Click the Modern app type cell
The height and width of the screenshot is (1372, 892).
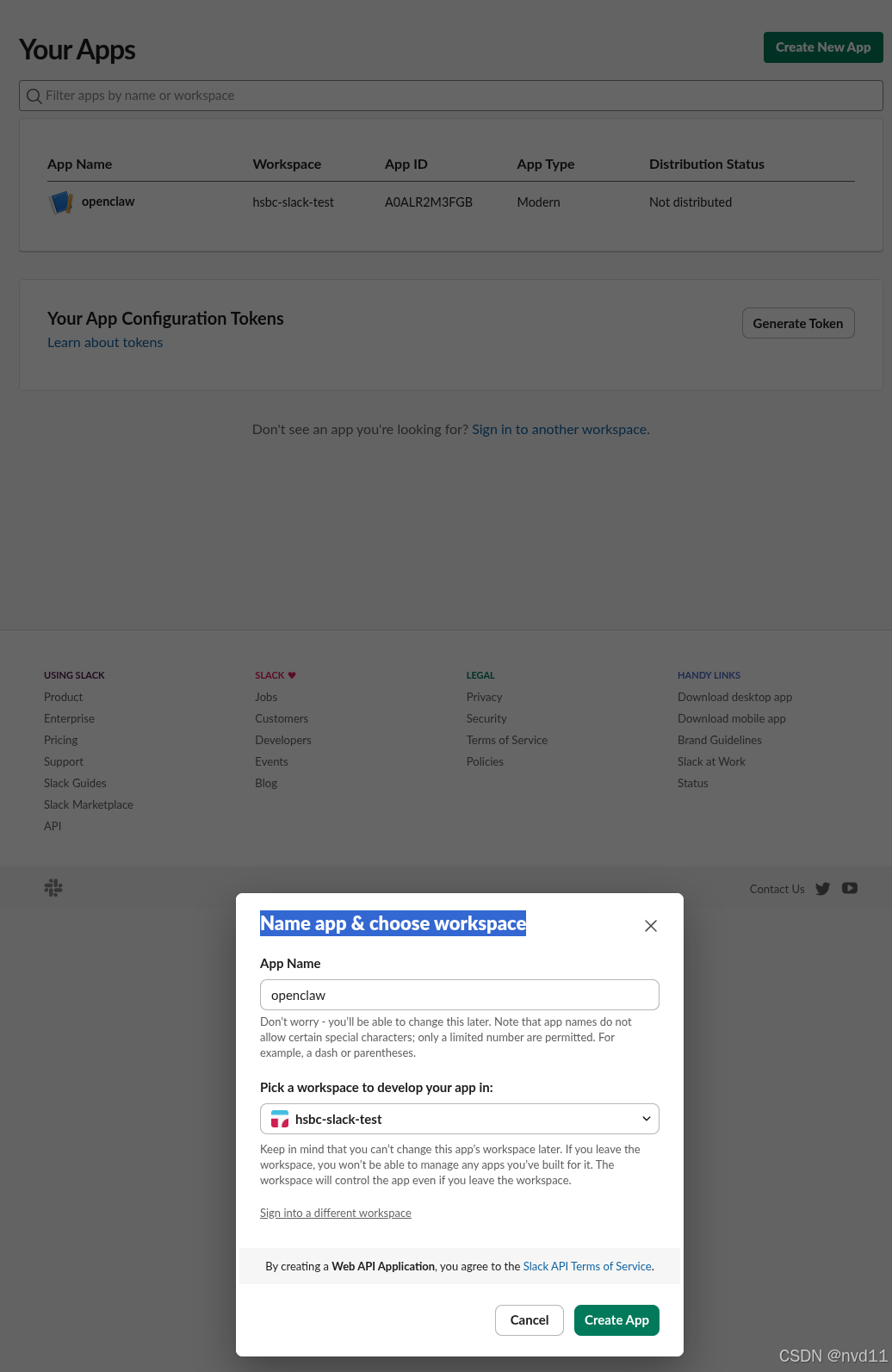point(538,202)
